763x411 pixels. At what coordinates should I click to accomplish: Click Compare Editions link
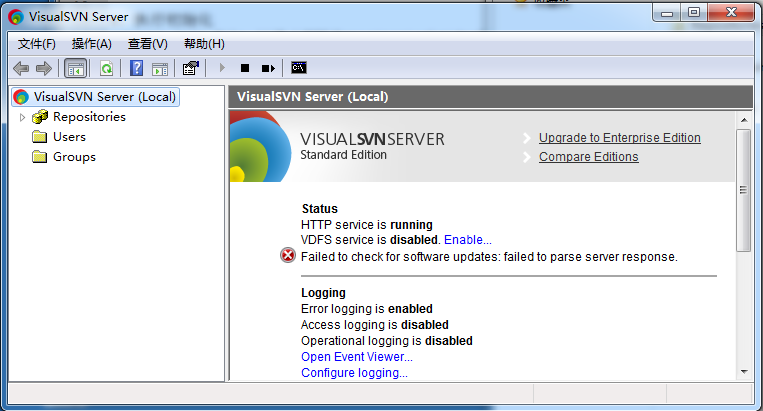click(588, 157)
